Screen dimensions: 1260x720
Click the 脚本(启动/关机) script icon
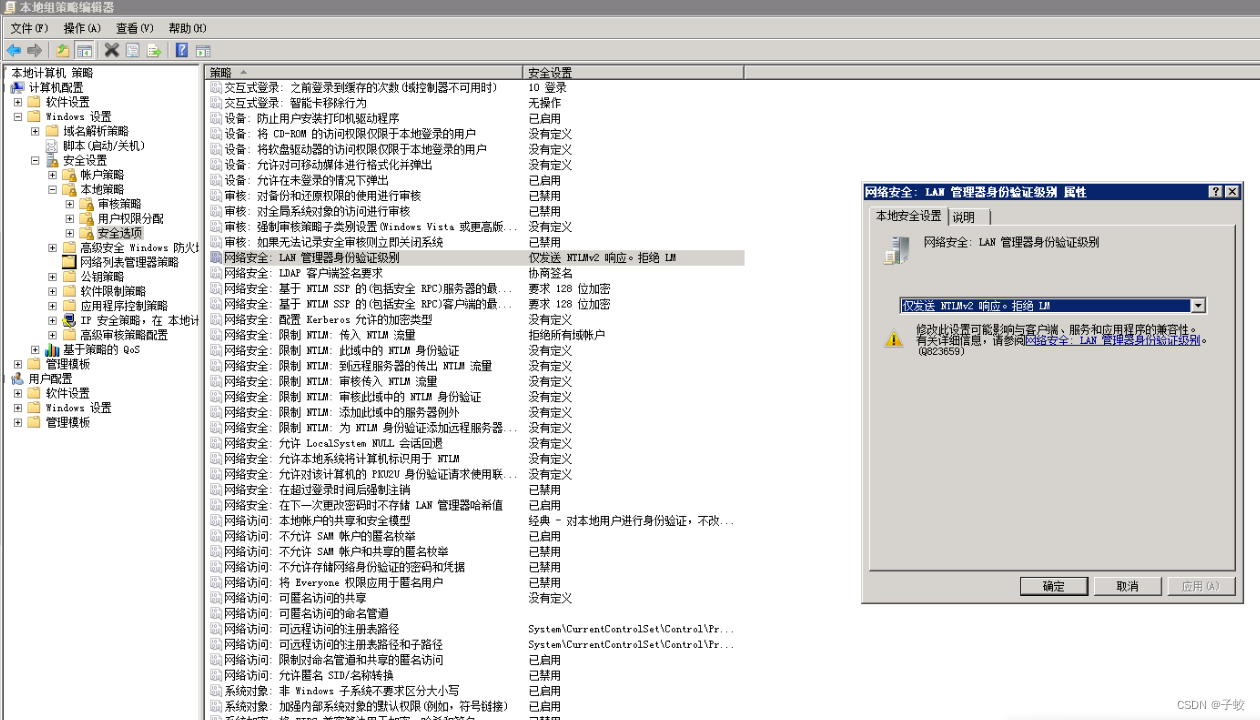(x=52, y=146)
